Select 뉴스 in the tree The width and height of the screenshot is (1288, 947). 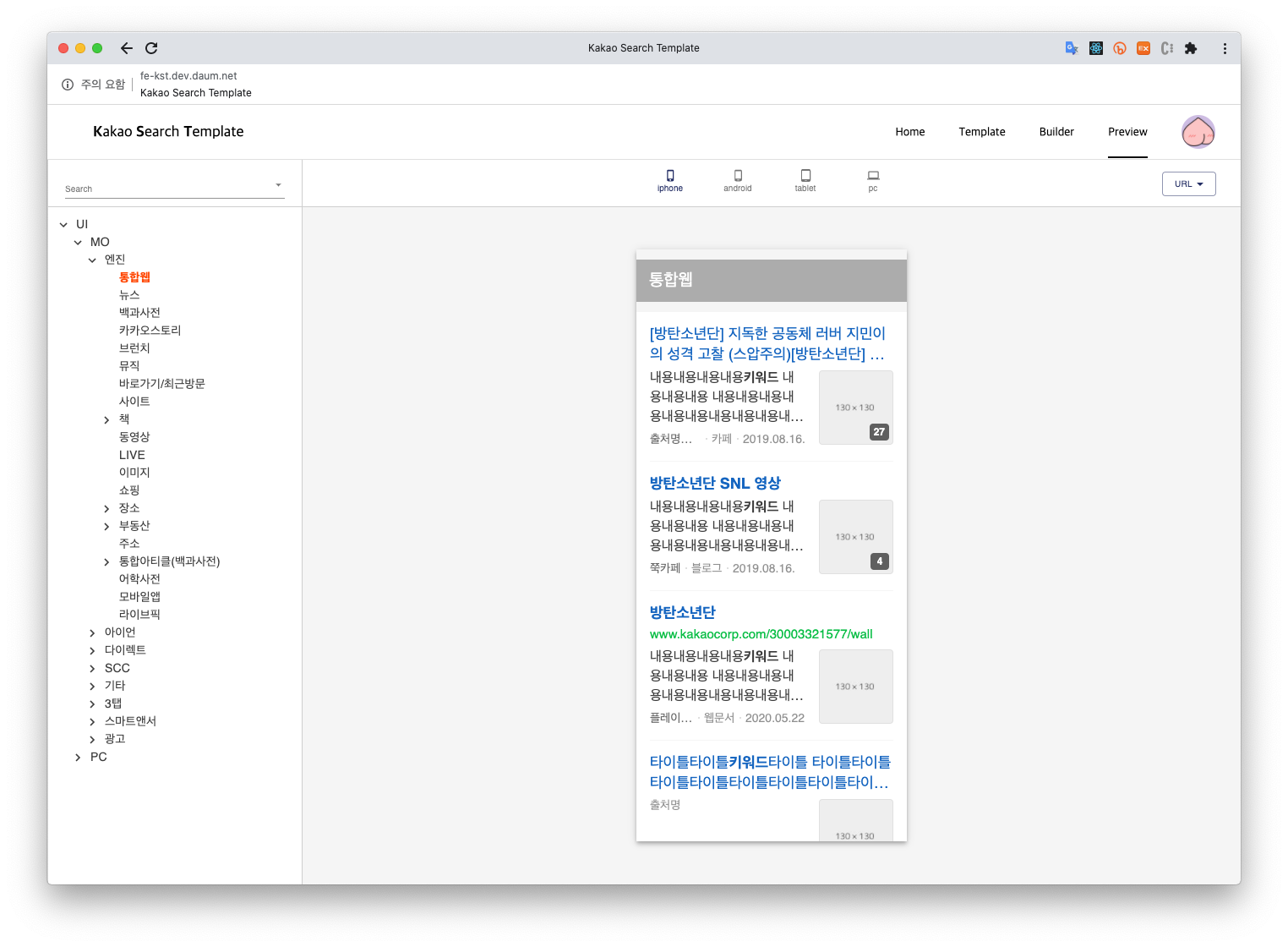129,295
